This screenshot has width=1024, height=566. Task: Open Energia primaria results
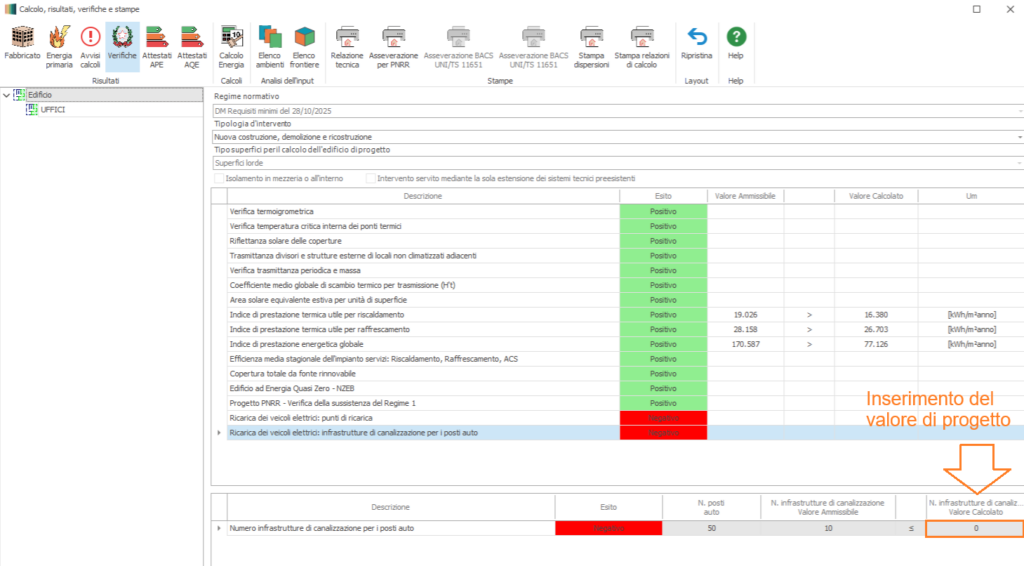pos(59,46)
